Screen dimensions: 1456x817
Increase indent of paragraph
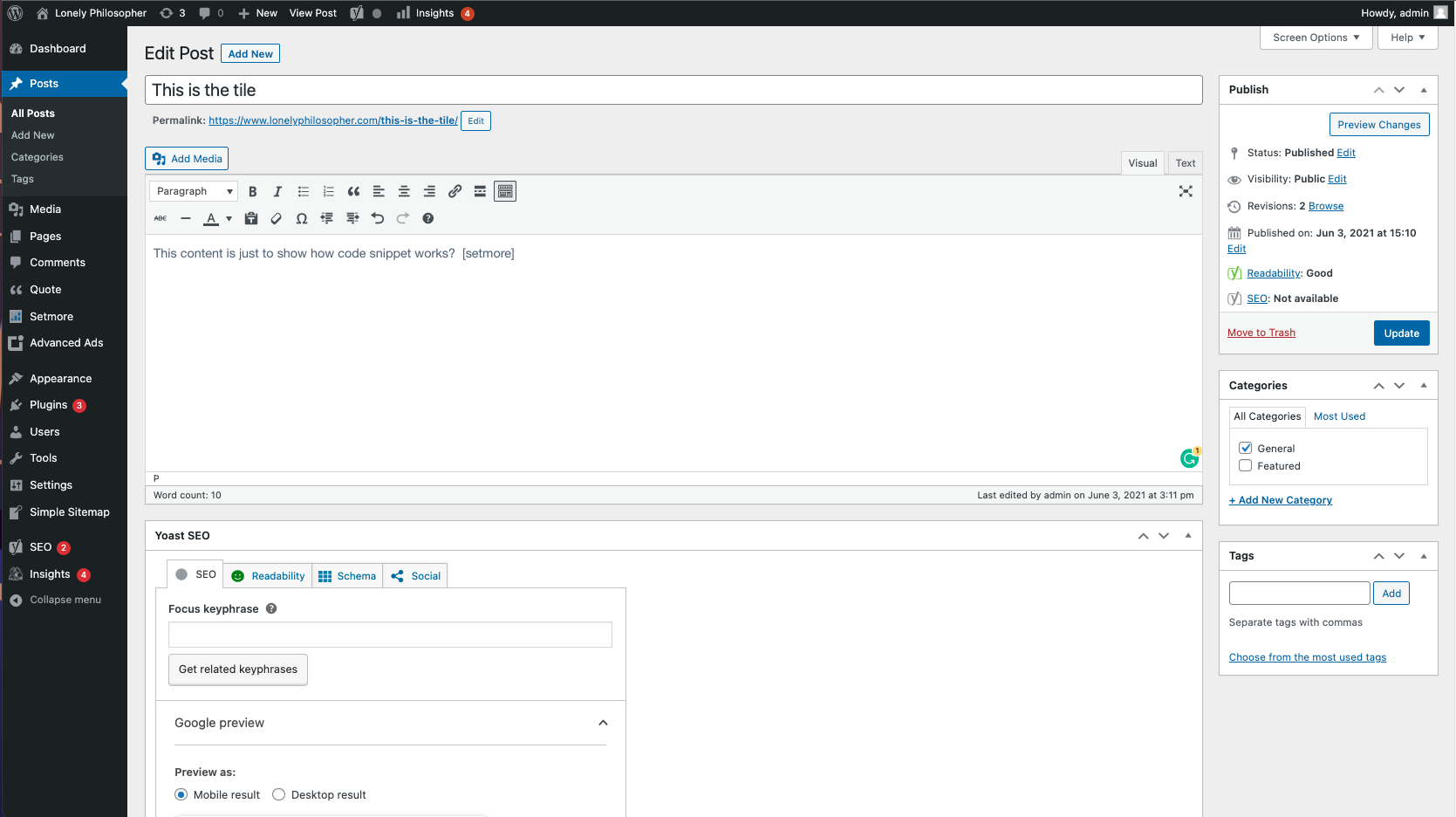(x=352, y=218)
